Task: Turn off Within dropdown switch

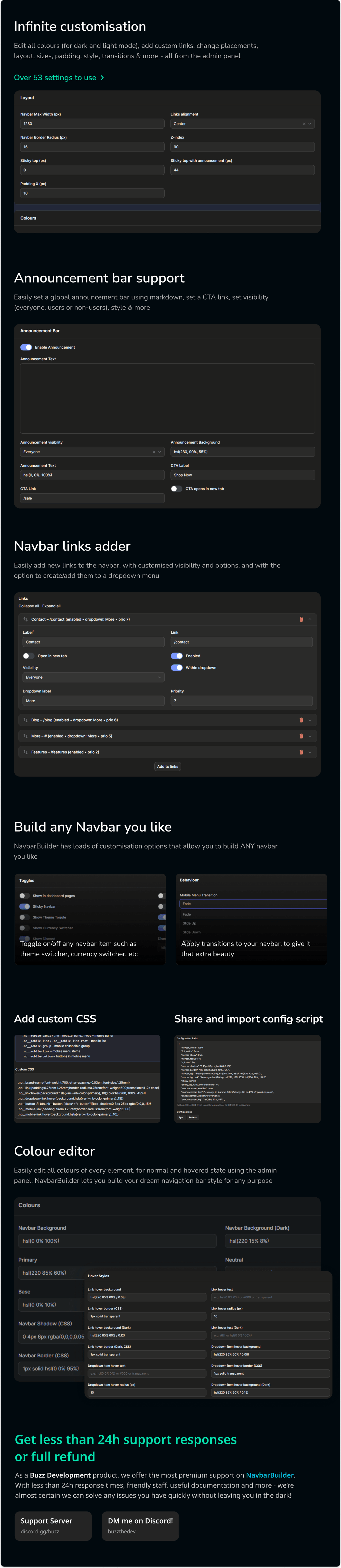Action: 177,668
